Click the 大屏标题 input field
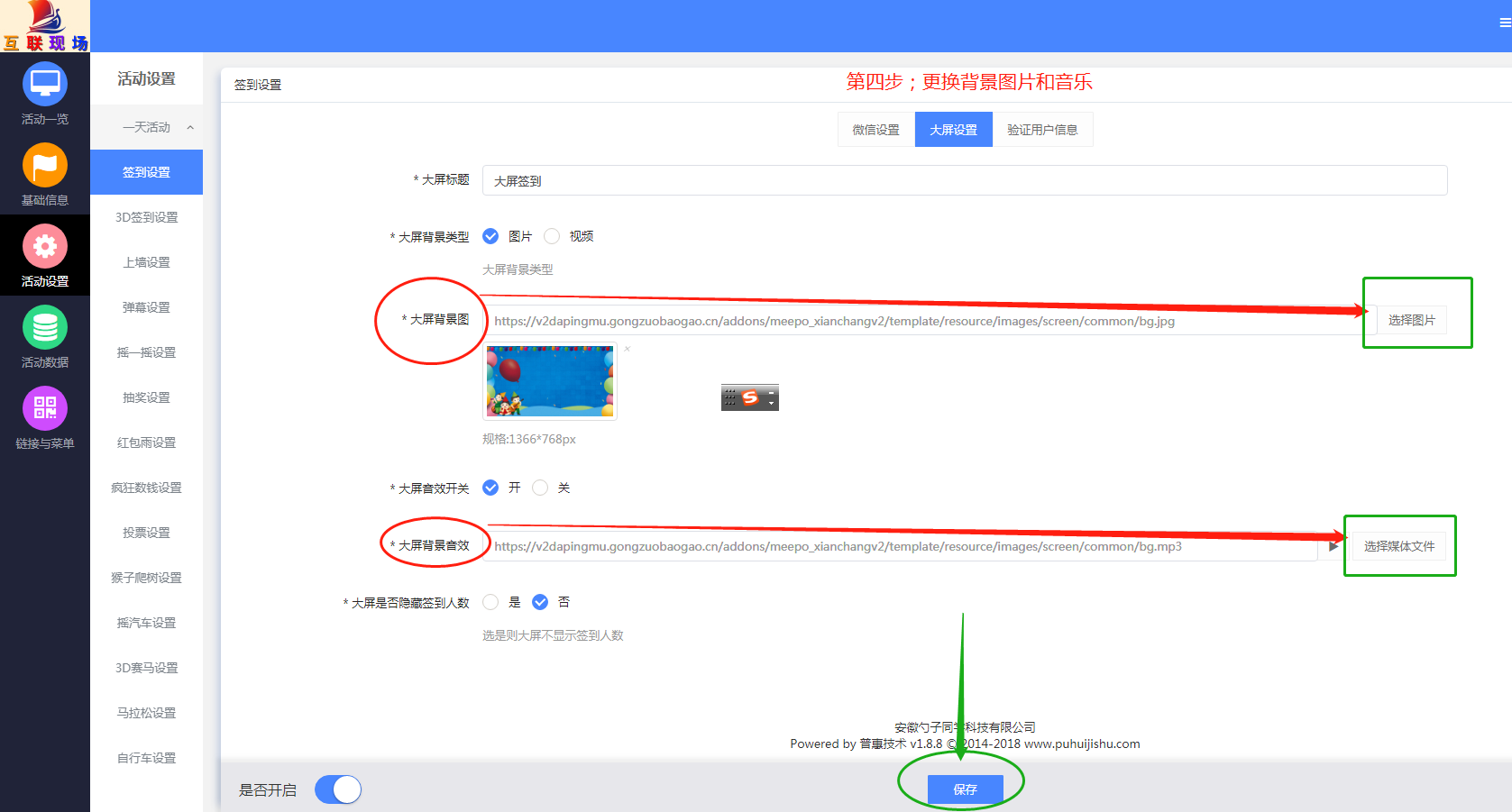1512x812 pixels. pyautogui.click(x=965, y=180)
